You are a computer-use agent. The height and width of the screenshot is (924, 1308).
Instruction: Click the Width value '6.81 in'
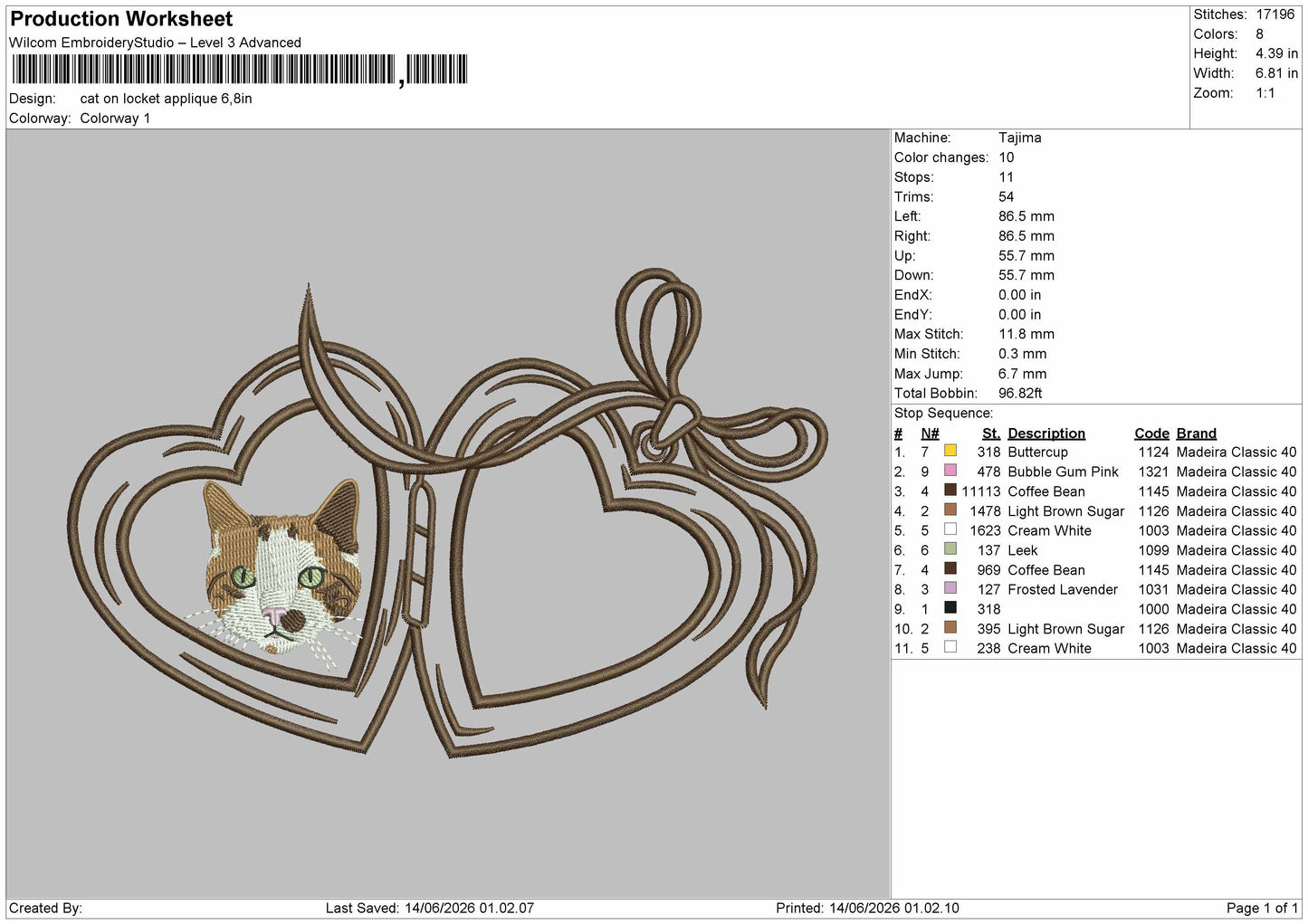[x=1276, y=73]
